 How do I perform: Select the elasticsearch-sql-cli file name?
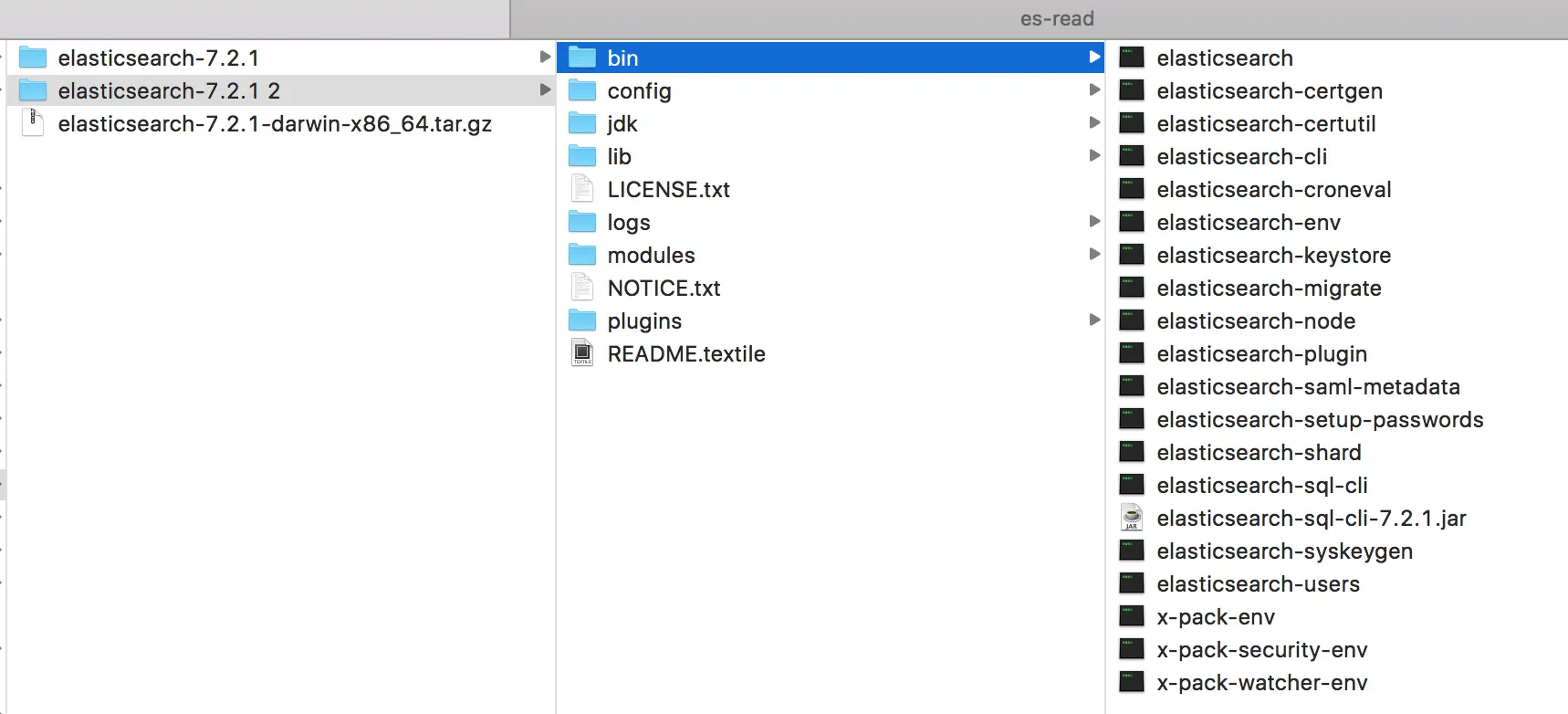1262,486
